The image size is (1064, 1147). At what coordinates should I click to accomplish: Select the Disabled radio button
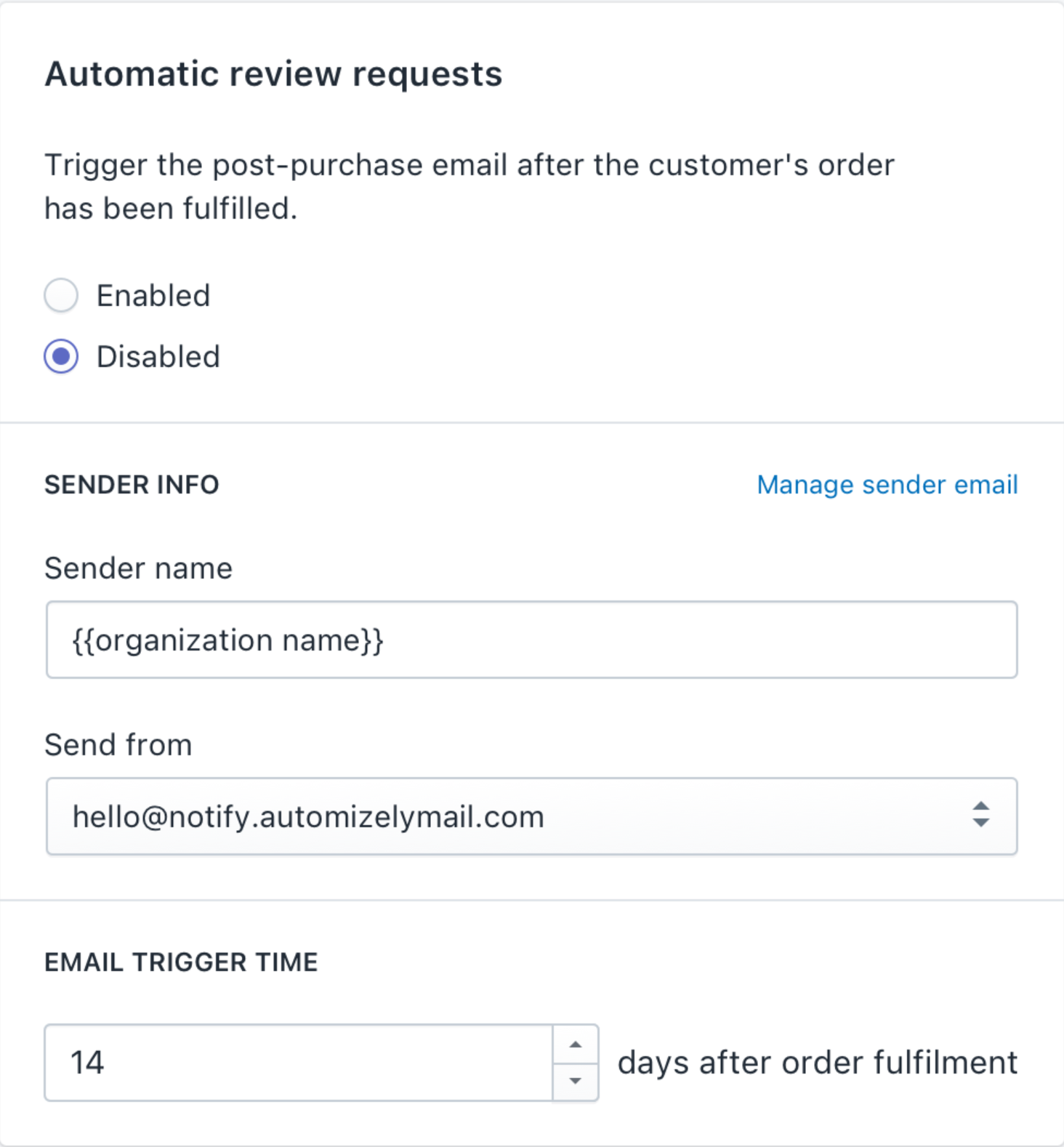click(x=61, y=357)
